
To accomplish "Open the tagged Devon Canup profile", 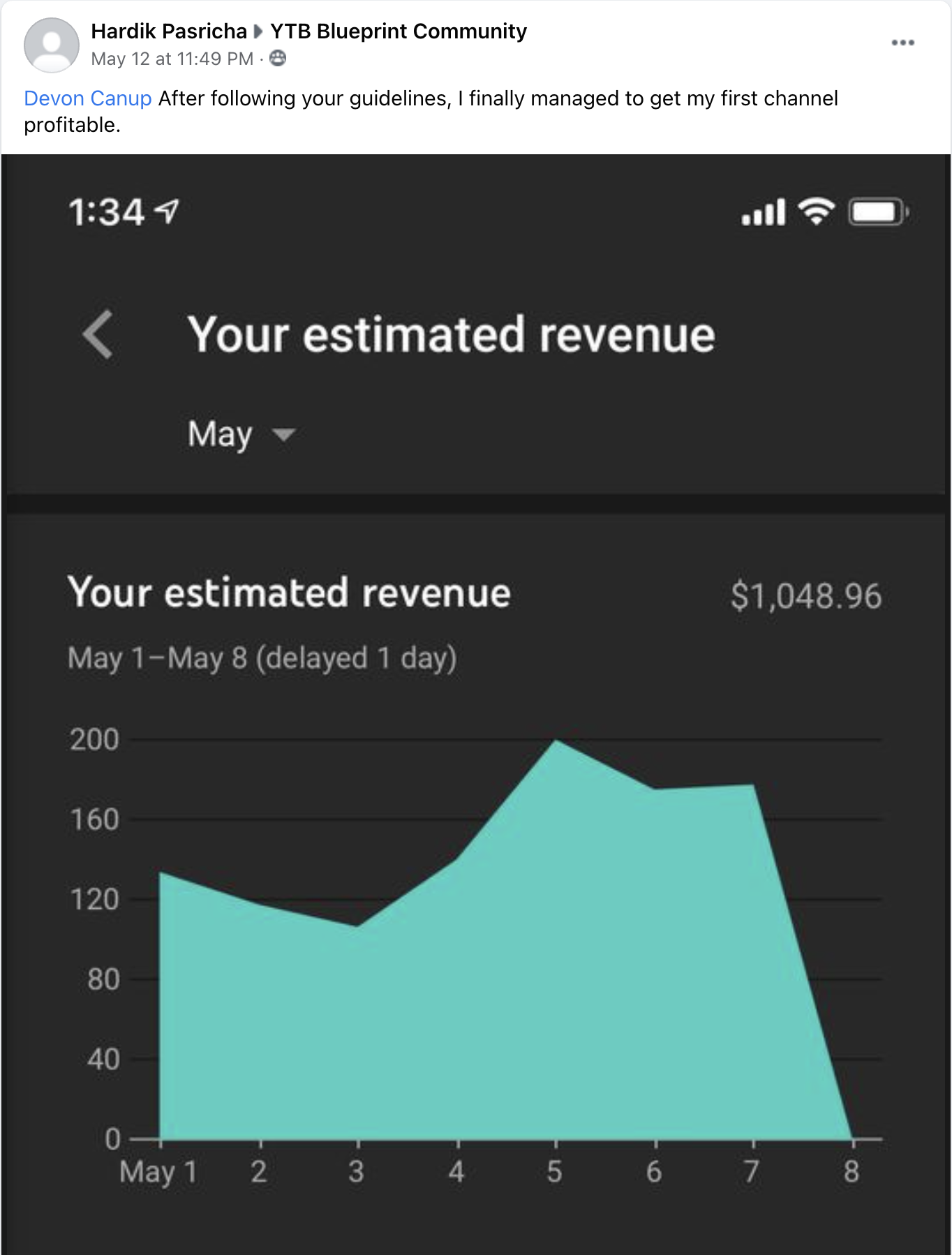I will click(88, 98).
